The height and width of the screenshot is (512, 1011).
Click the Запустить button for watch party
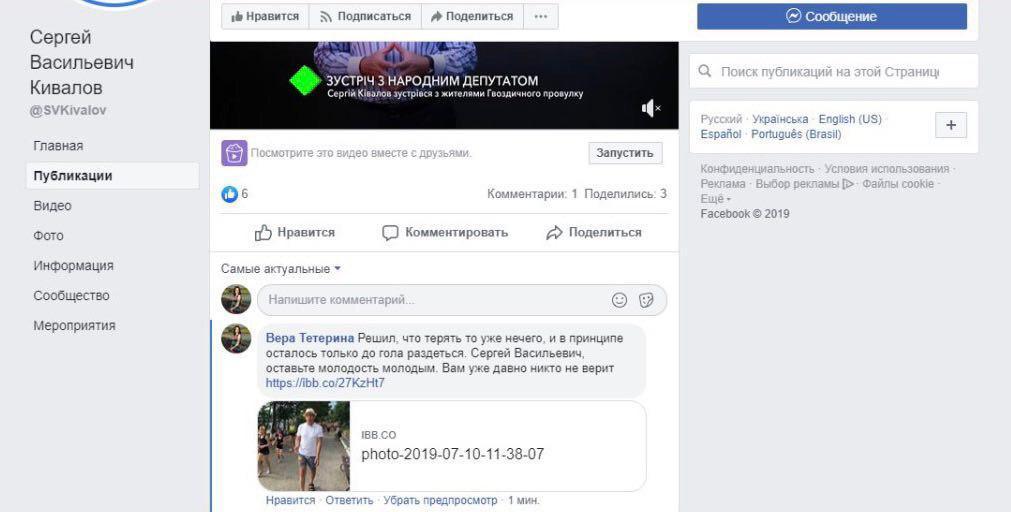pos(624,153)
